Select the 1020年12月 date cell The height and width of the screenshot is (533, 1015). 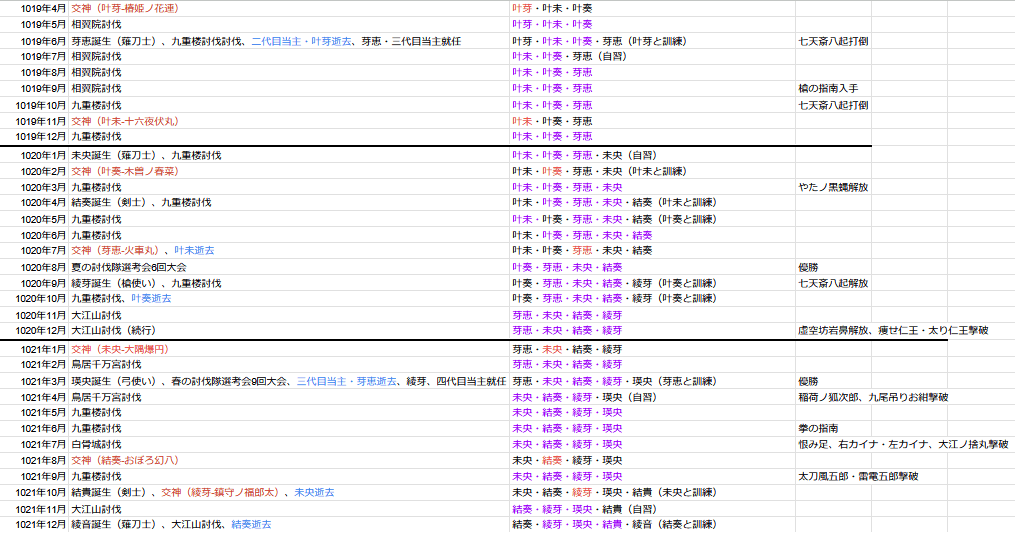point(40,330)
